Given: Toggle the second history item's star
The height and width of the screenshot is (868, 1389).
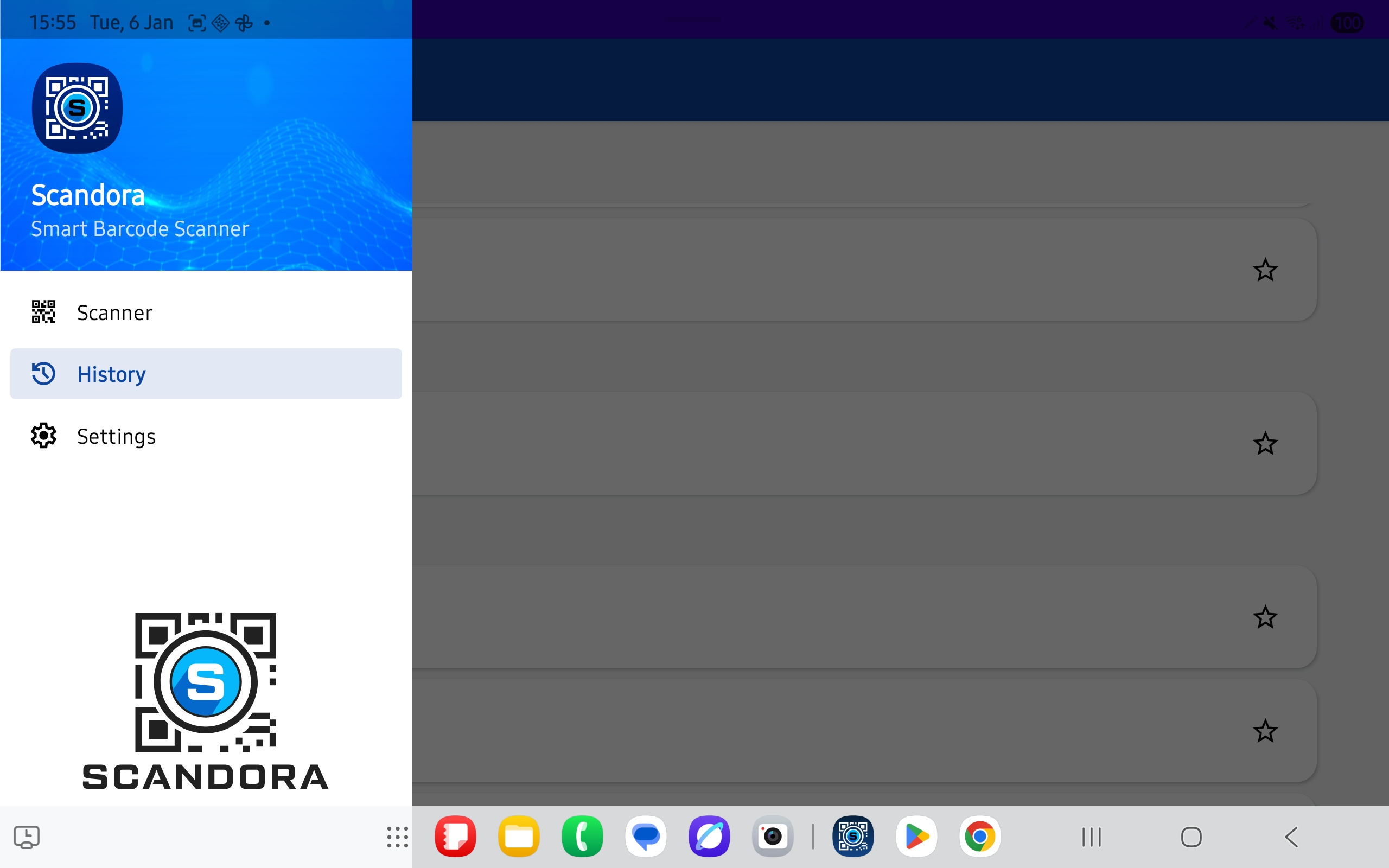Looking at the screenshot, I should [1265, 444].
